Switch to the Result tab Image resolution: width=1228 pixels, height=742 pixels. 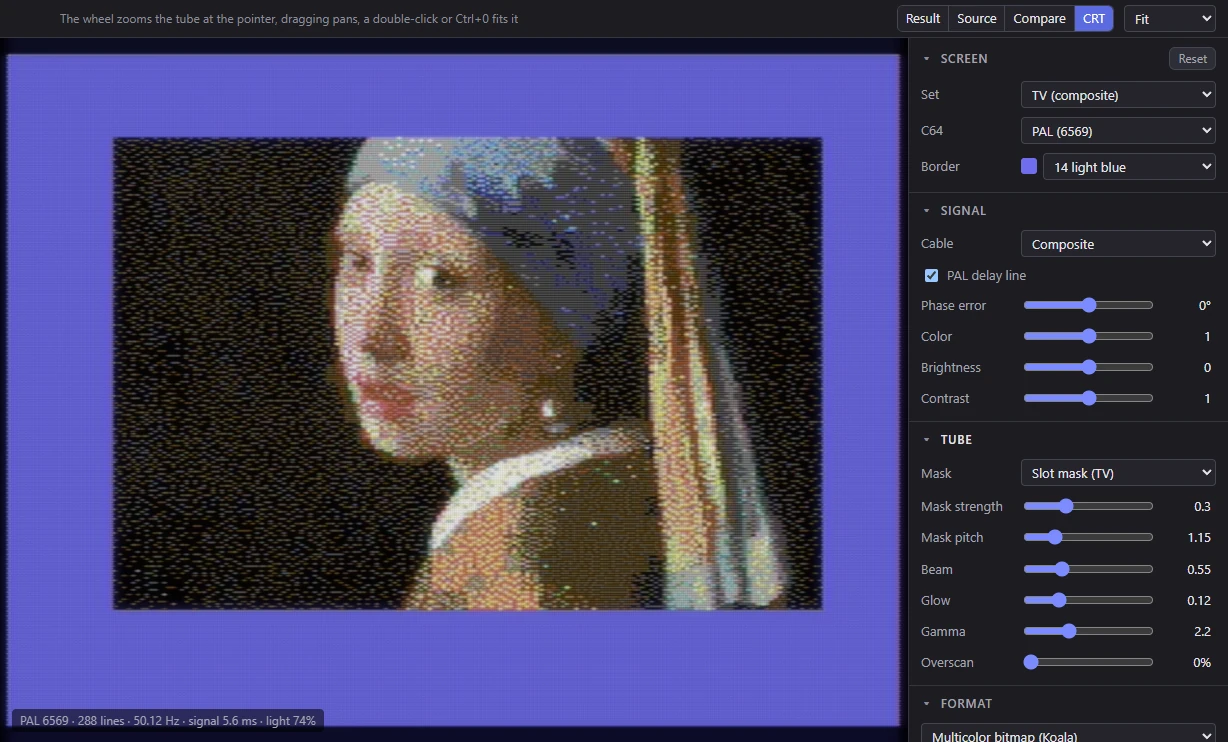click(922, 18)
